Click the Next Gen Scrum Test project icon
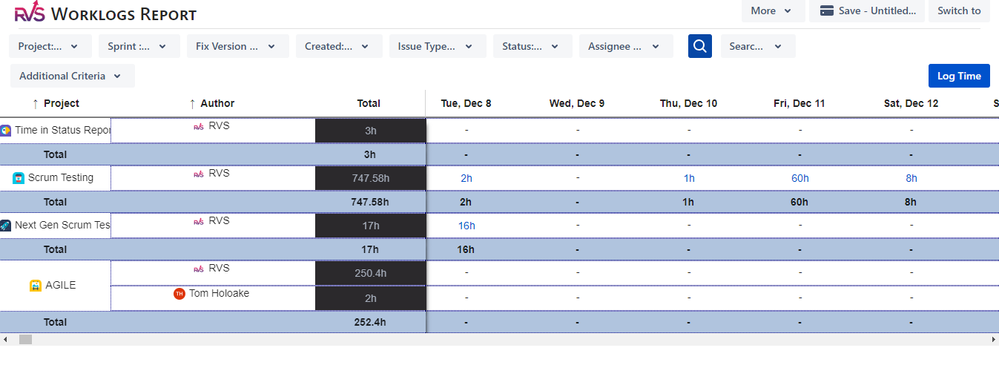The width and height of the screenshot is (999, 374). [x=6, y=226]
